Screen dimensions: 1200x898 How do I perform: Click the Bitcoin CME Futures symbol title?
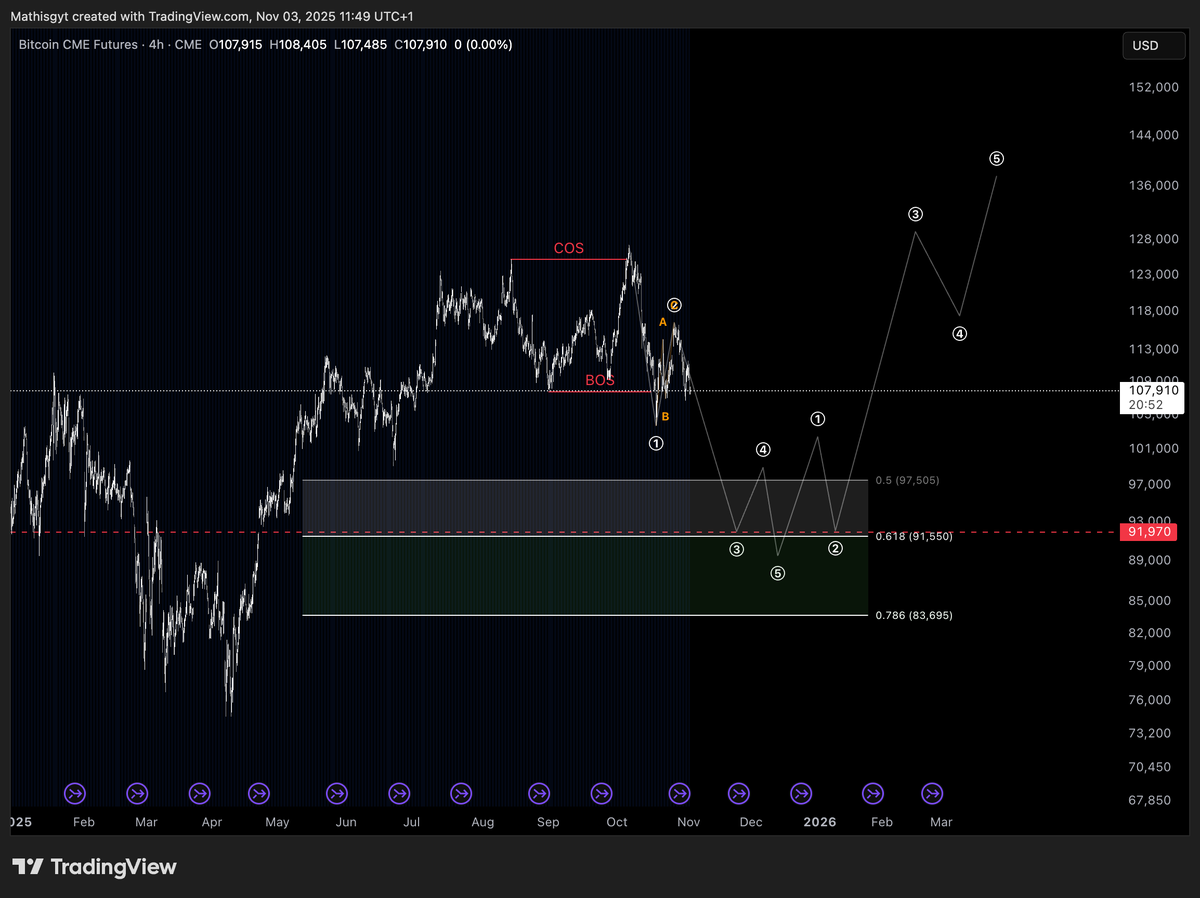[x=78, y=45]
